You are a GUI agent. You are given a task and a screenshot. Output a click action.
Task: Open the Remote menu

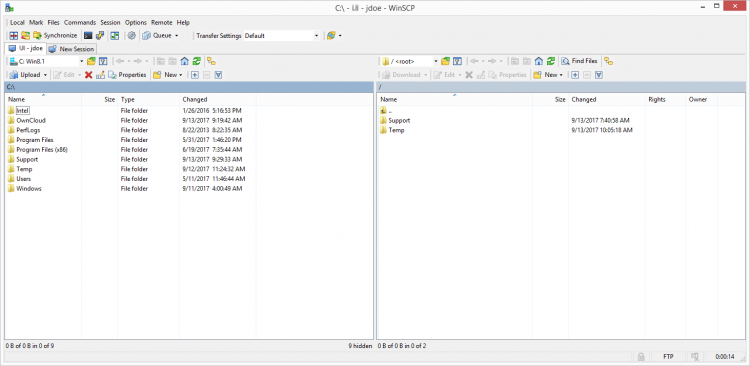click(x=162, y=22)
